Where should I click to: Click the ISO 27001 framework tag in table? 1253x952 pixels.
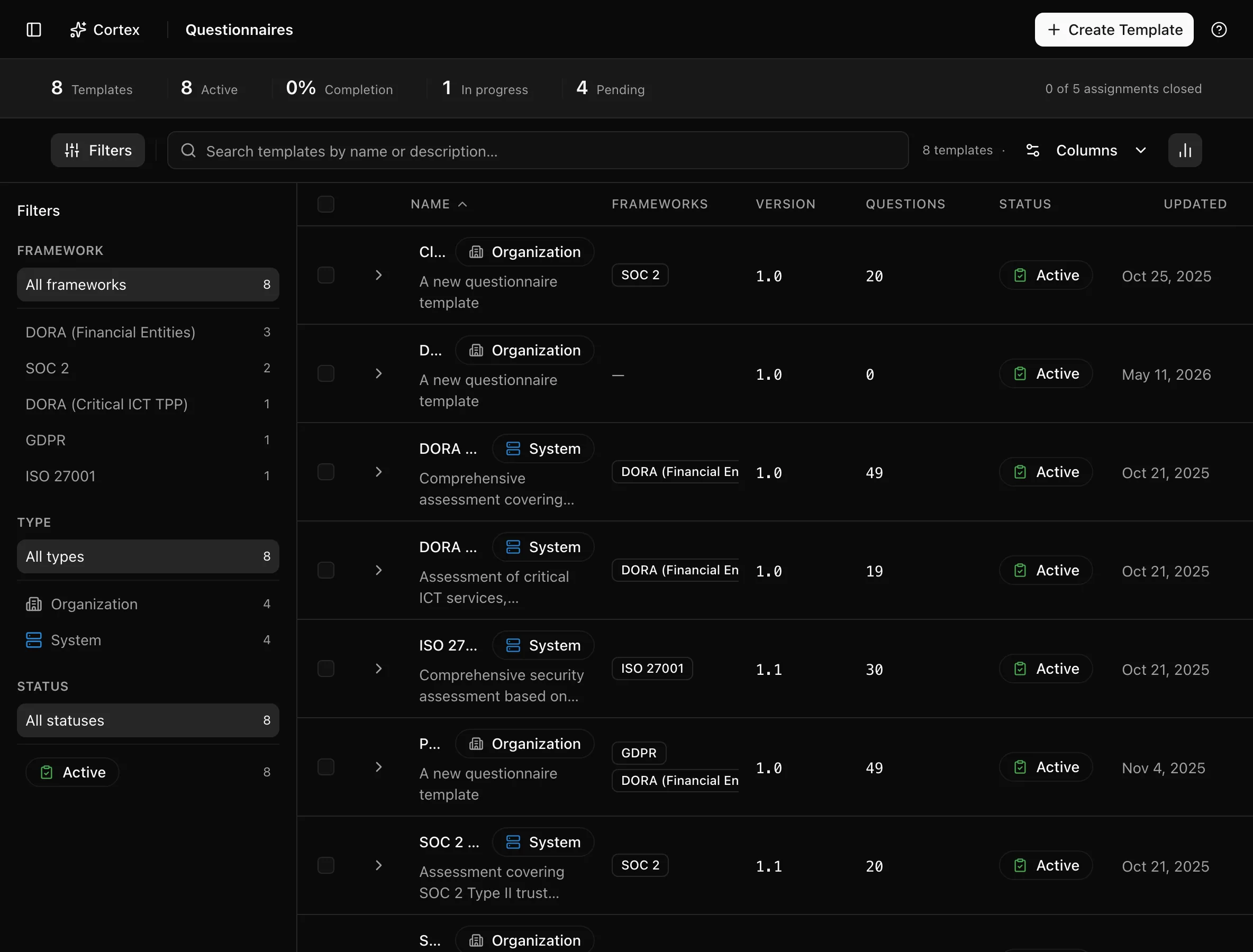pyautogui.click(x=652, y=669)
